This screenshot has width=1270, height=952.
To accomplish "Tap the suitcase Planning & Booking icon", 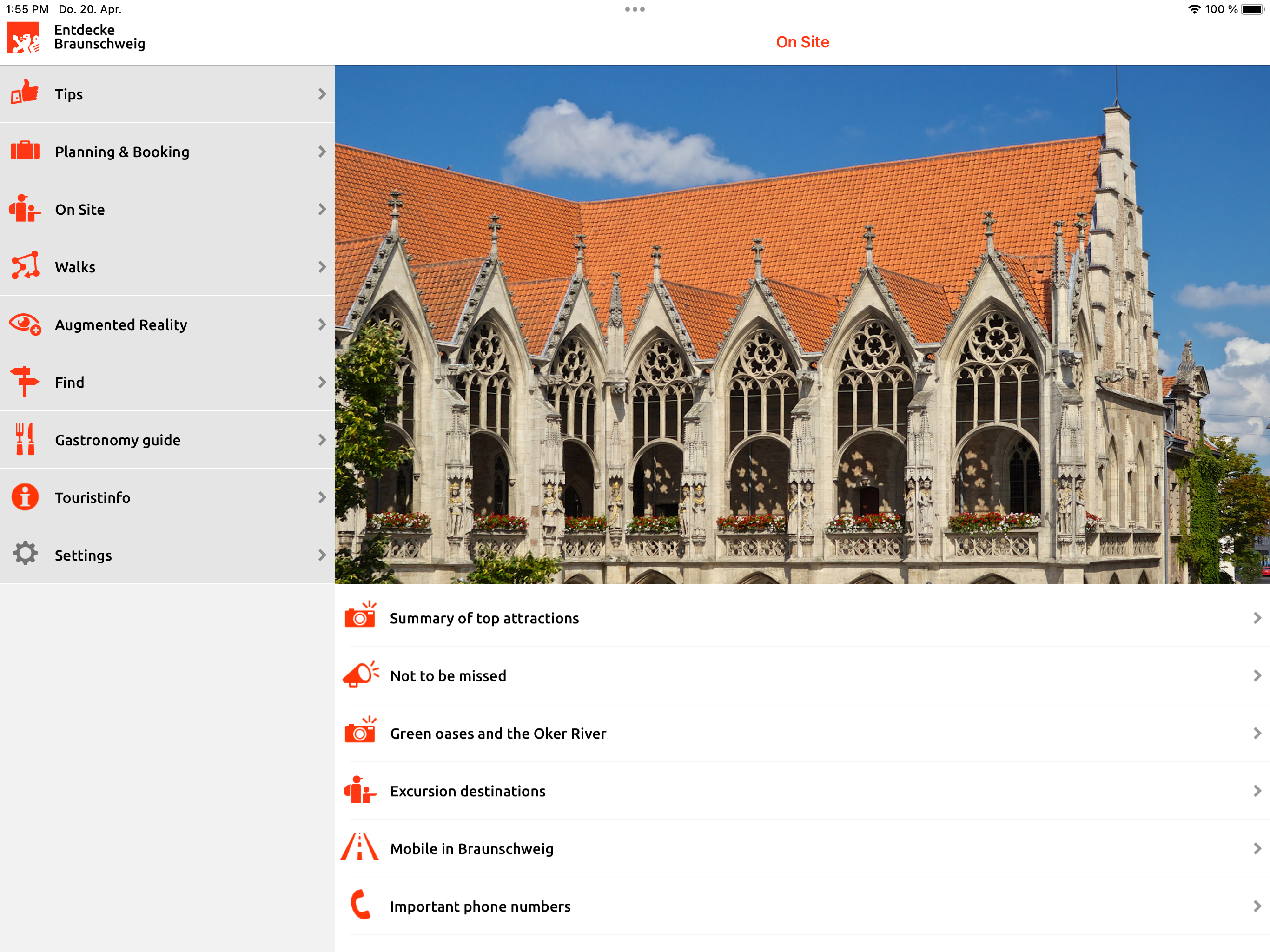I will click(25, 151).
